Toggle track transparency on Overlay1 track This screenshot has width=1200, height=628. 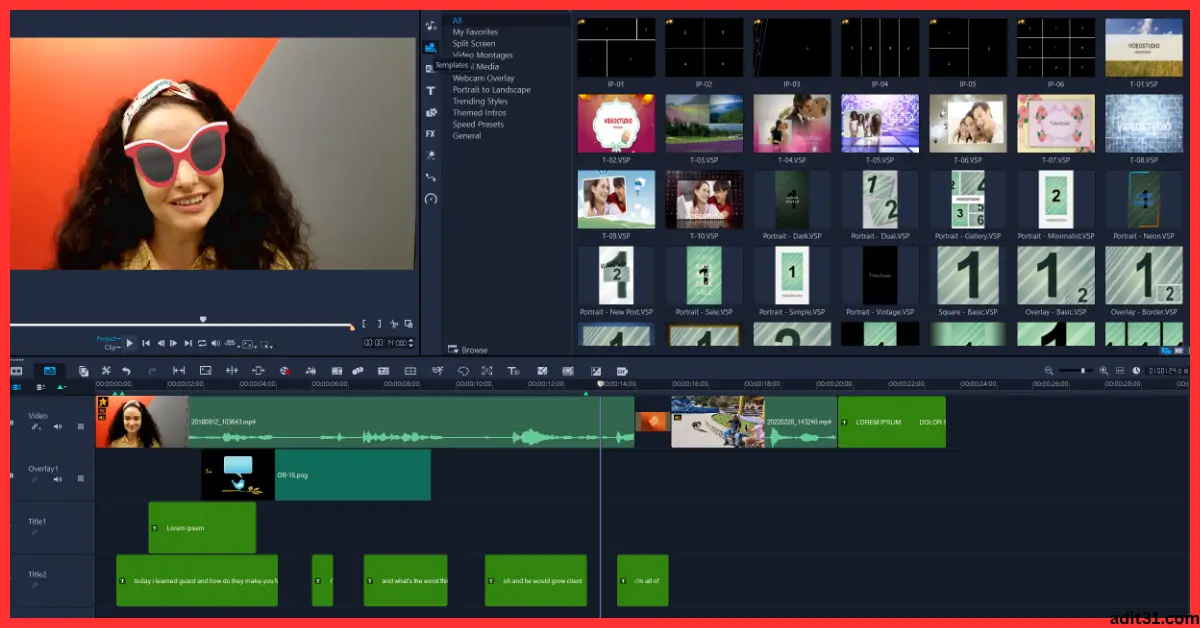(80, 479)
